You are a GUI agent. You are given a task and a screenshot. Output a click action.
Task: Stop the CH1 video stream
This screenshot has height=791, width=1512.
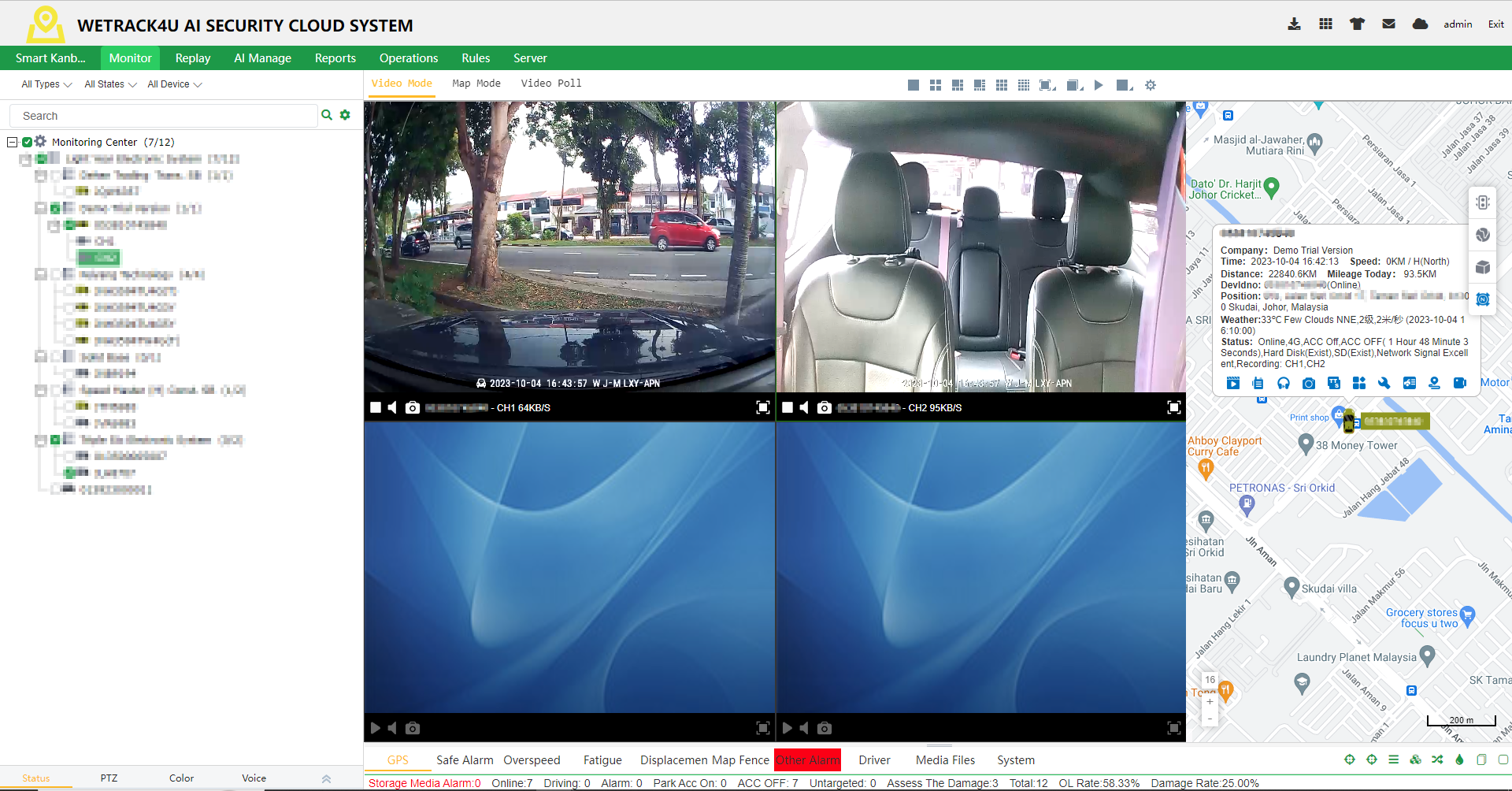click(375, 407)
